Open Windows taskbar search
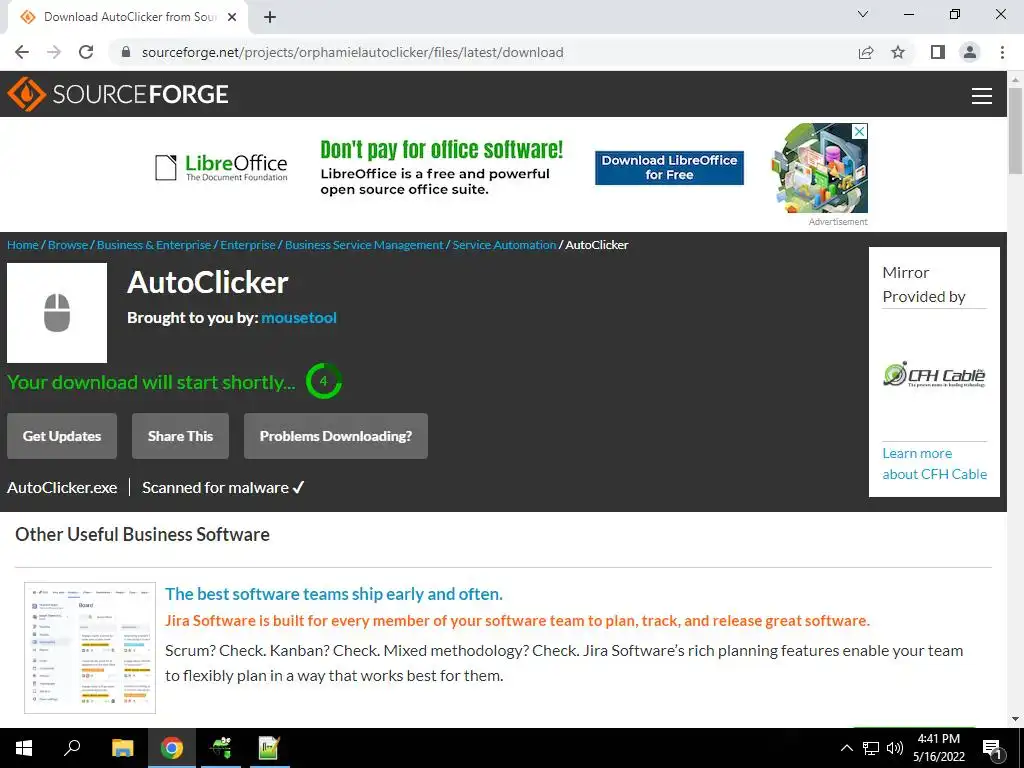 click(x=72, y=748)
